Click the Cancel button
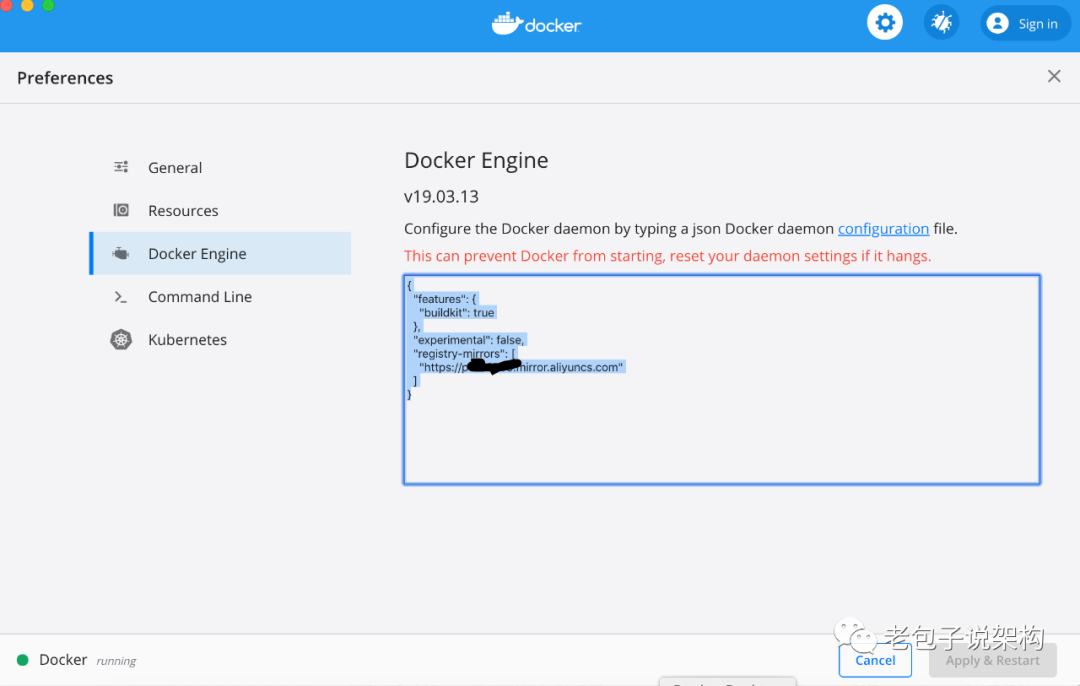This screenshot has height=686, width=1080. (875, 660)
